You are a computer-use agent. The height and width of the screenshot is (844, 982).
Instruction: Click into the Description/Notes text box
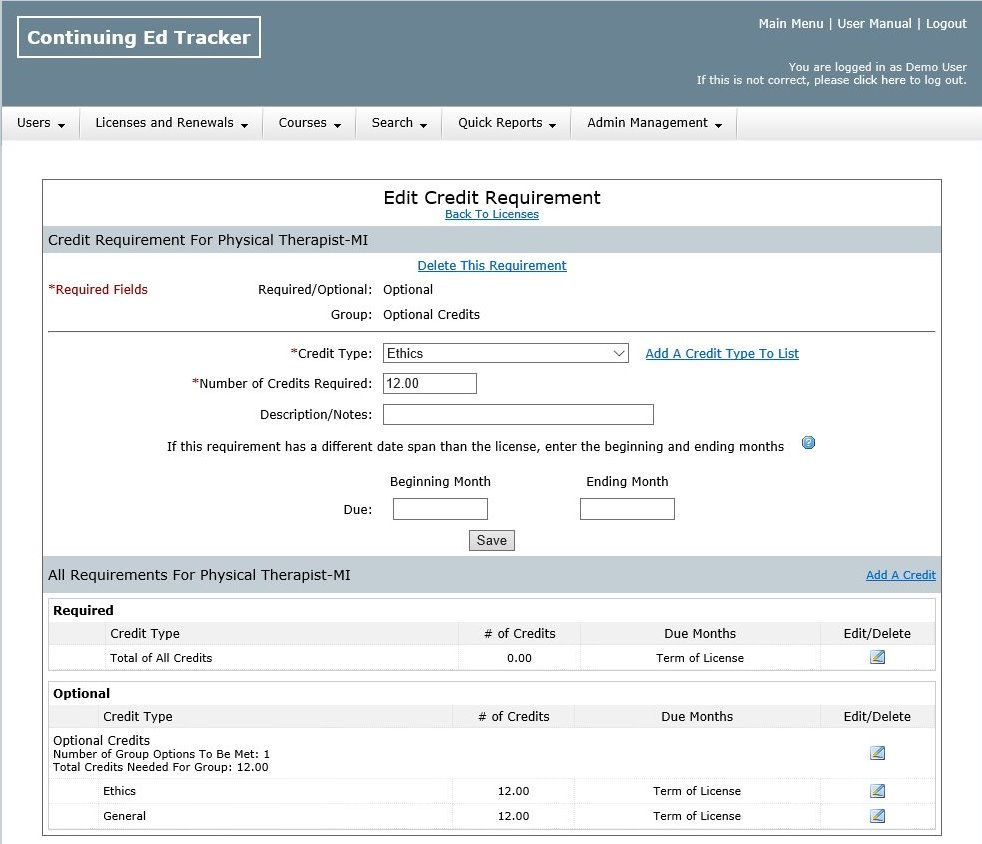point(518,415)
